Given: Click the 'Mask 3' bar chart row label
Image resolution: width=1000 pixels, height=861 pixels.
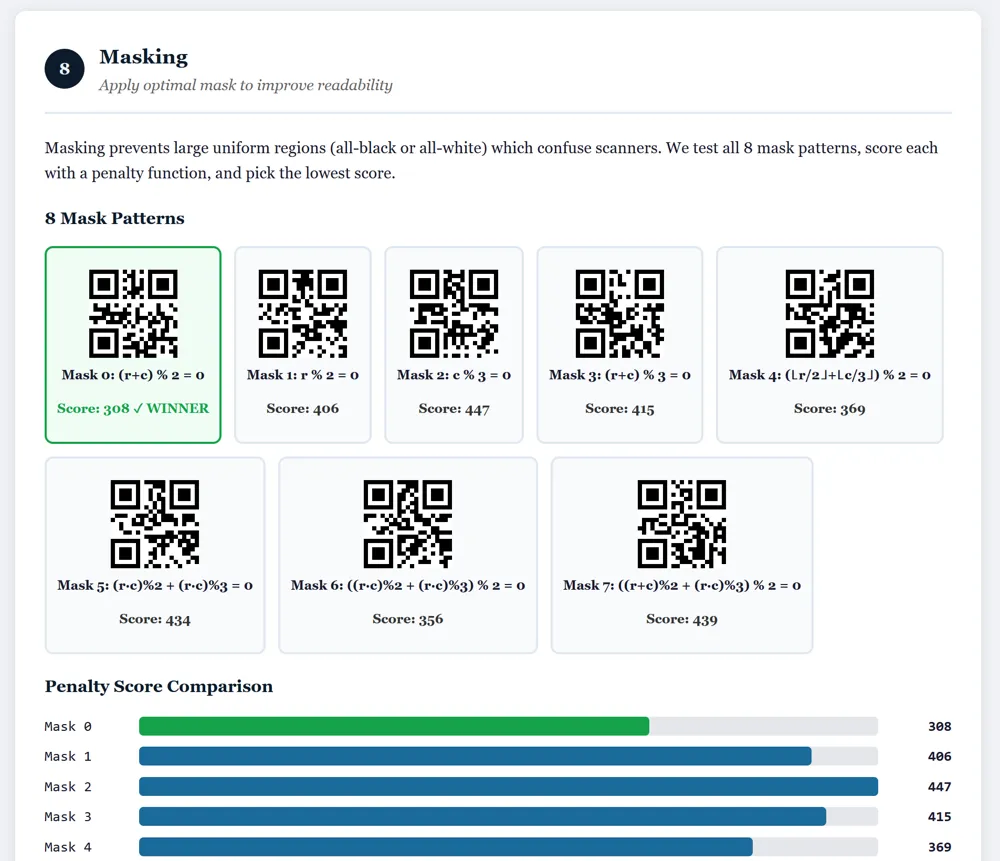Looking at the screenshot, I should [x=68, y=816].
